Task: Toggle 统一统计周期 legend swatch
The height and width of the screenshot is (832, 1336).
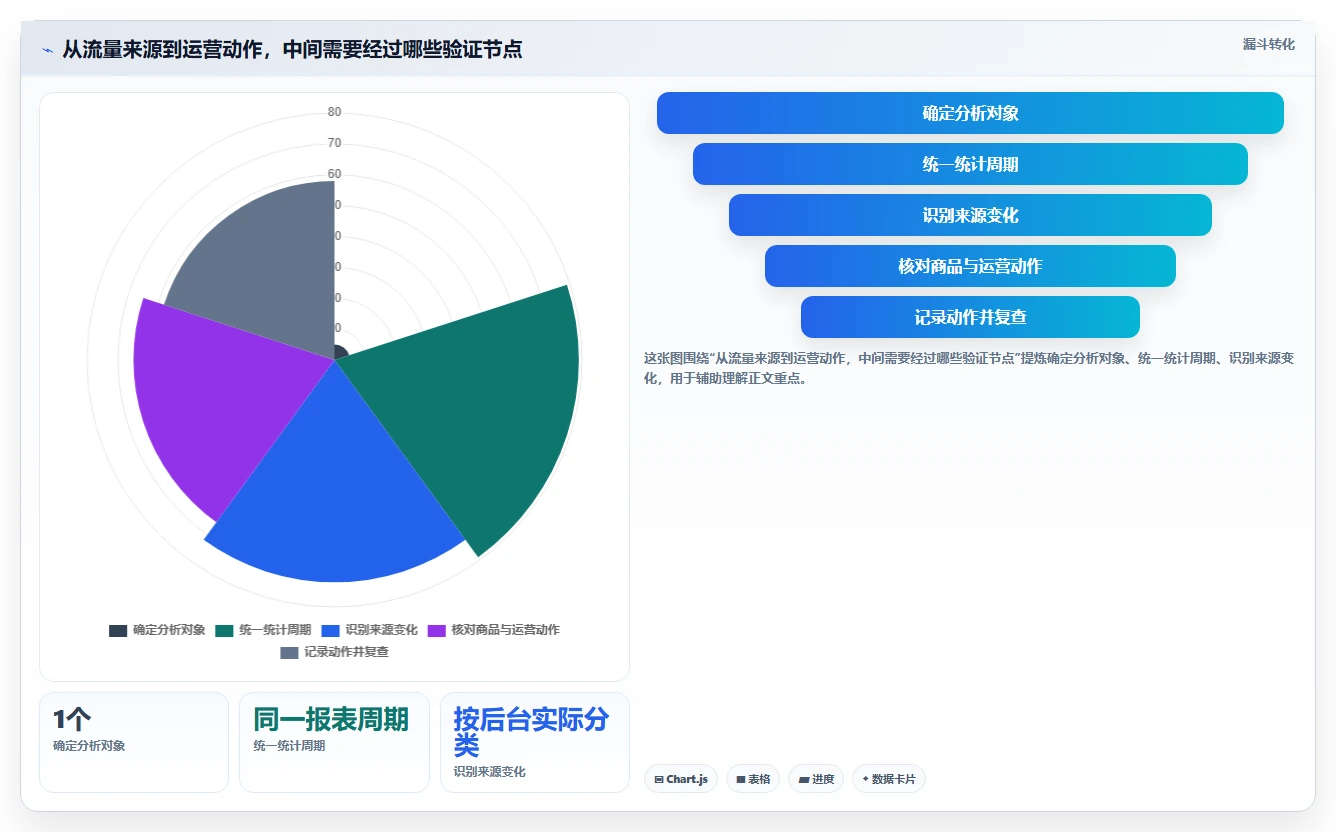Action: 224,630
